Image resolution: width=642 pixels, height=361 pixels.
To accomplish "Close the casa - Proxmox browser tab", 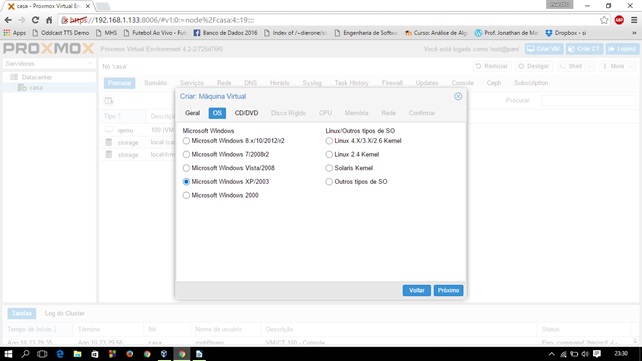I will [88, 6].
